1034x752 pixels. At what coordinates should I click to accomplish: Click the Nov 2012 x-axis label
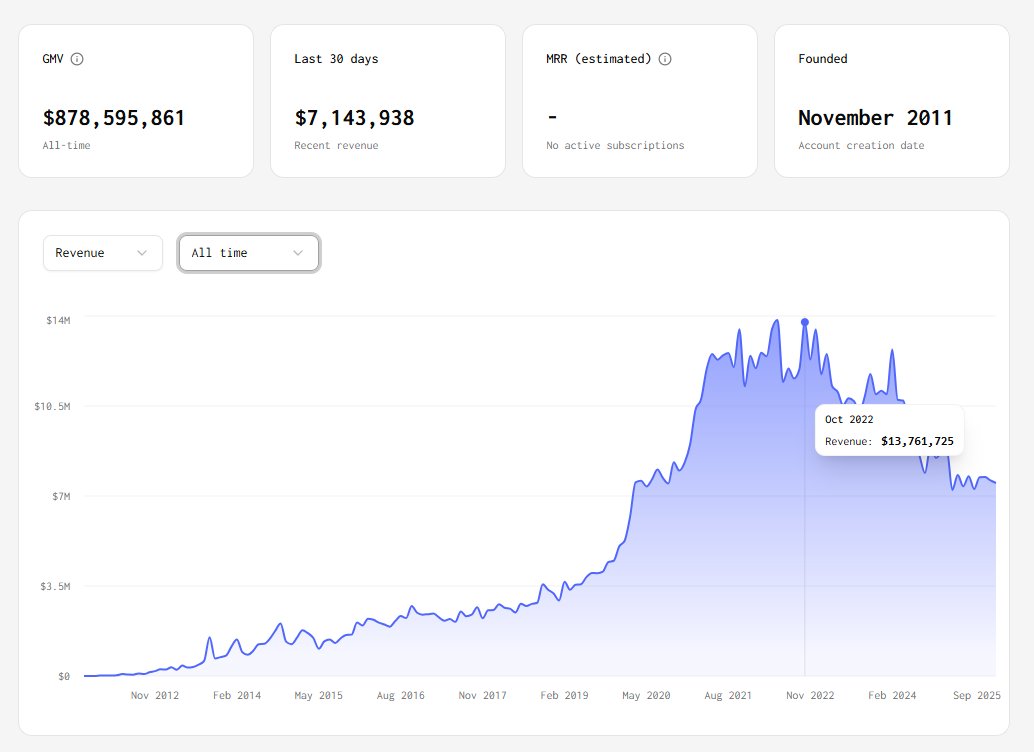[155, 695]
